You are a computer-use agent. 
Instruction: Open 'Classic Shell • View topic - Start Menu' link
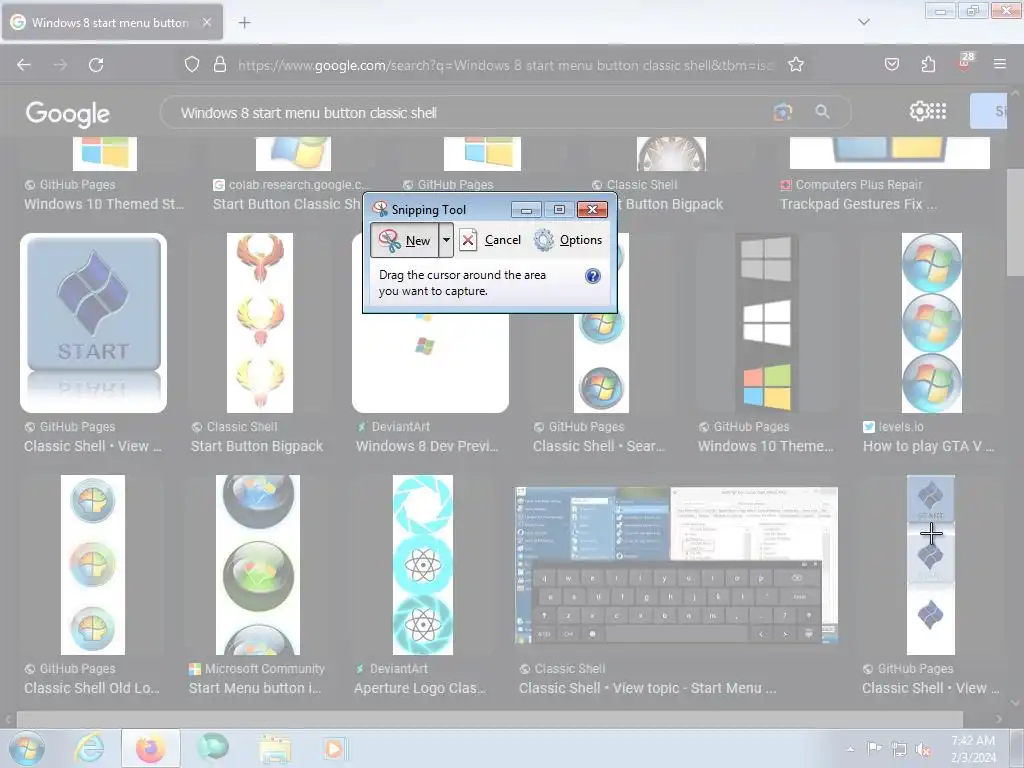pos(647,688)
